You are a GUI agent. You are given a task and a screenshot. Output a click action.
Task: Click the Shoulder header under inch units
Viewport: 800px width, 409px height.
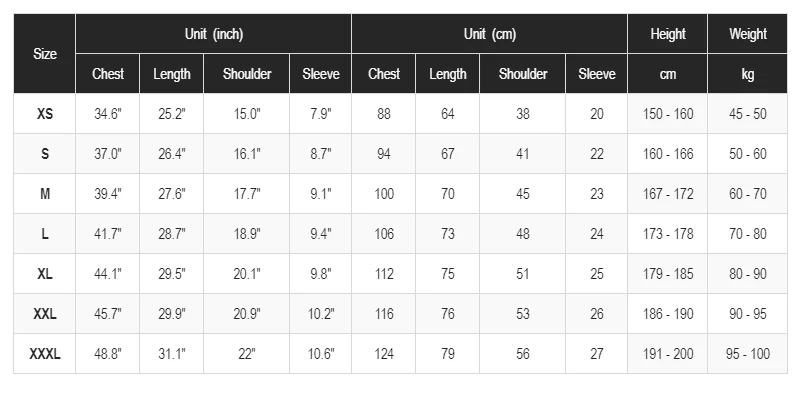(x=246, y=74)
